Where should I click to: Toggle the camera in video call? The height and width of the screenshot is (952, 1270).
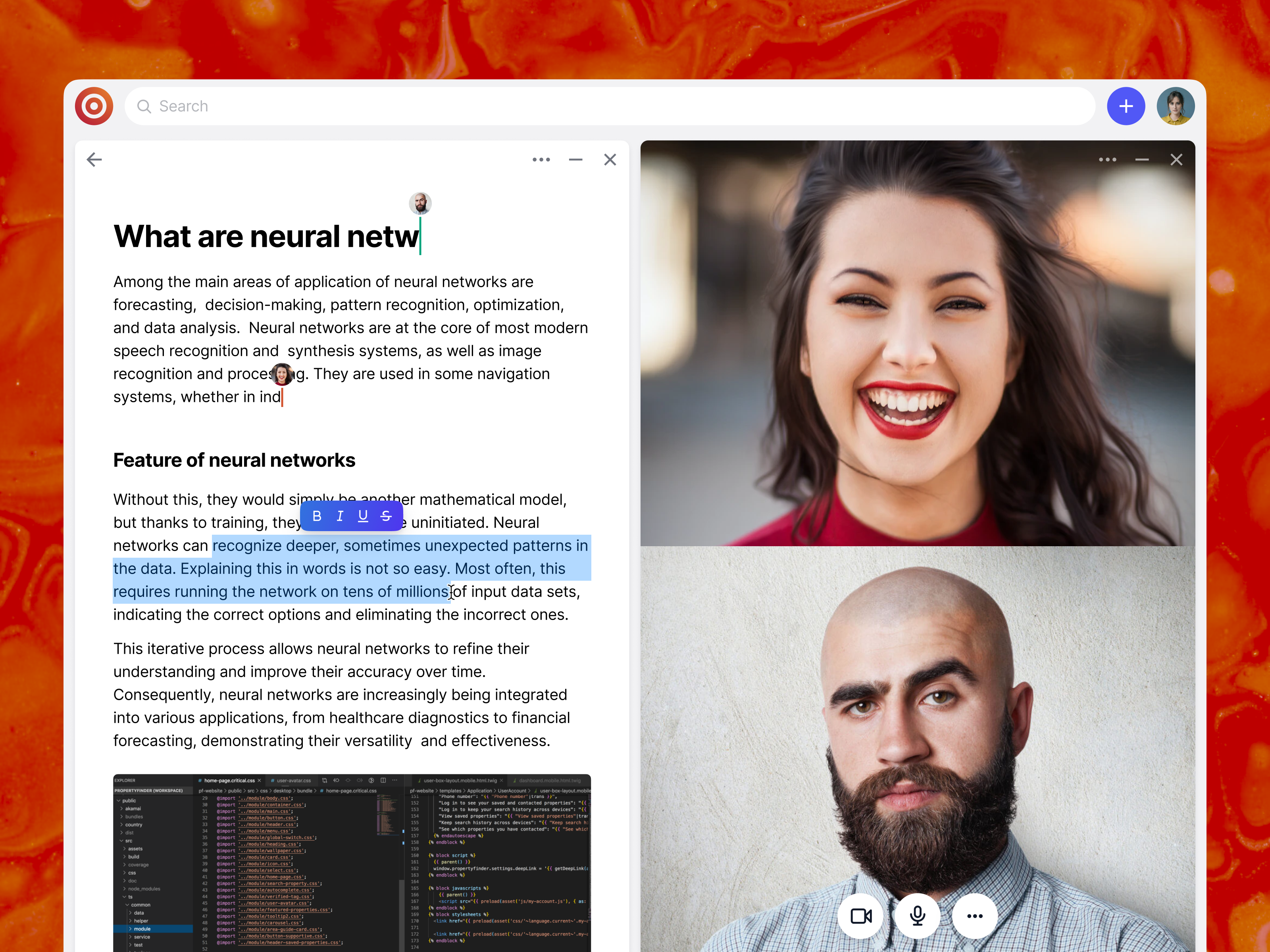click(x=860, y=916)
